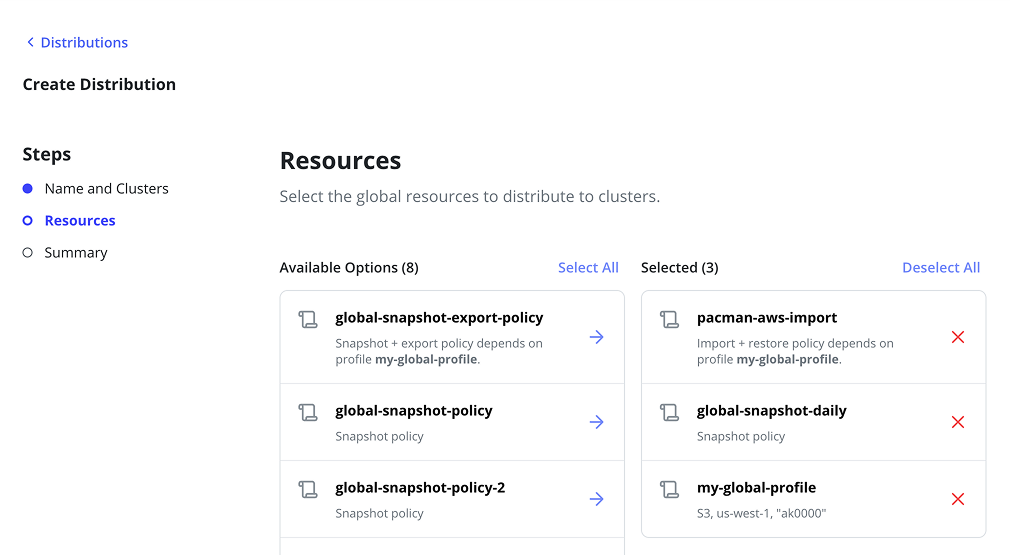Remove global-snapshot-daily with the red X
Viewport: 1011px width, 555px height.
tap(958, 422)
